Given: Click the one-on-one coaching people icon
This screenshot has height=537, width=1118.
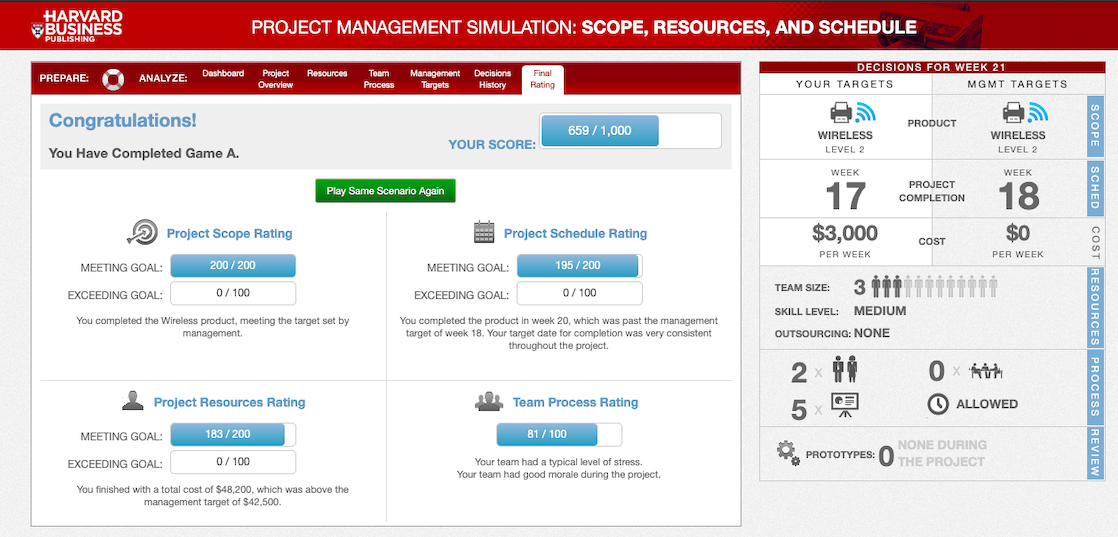Looking at the screenshot, I should [845, 369].
